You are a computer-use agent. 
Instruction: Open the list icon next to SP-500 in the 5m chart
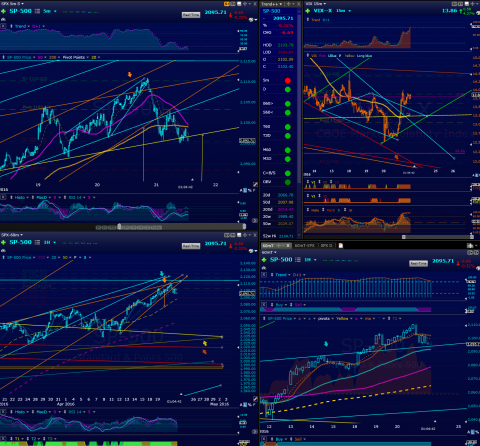point(37,11)
